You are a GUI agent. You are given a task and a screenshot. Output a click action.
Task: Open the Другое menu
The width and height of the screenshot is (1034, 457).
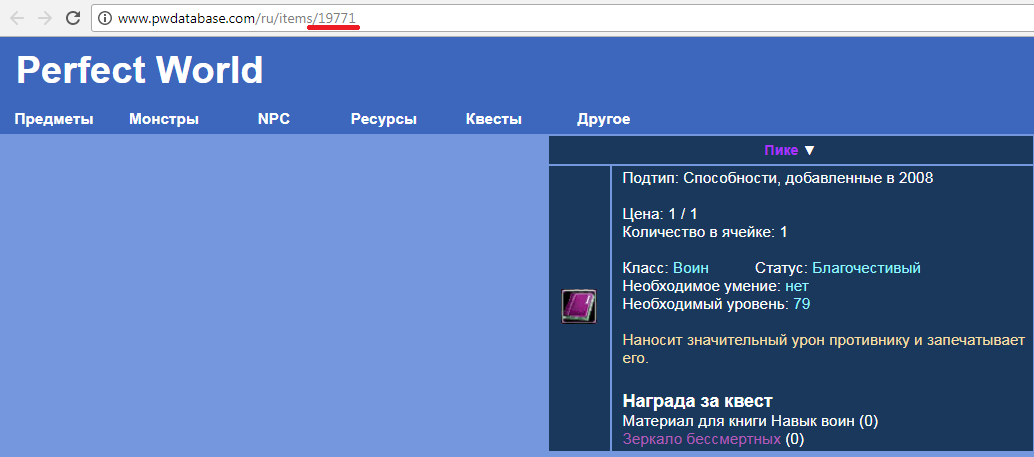coord(603,119)
